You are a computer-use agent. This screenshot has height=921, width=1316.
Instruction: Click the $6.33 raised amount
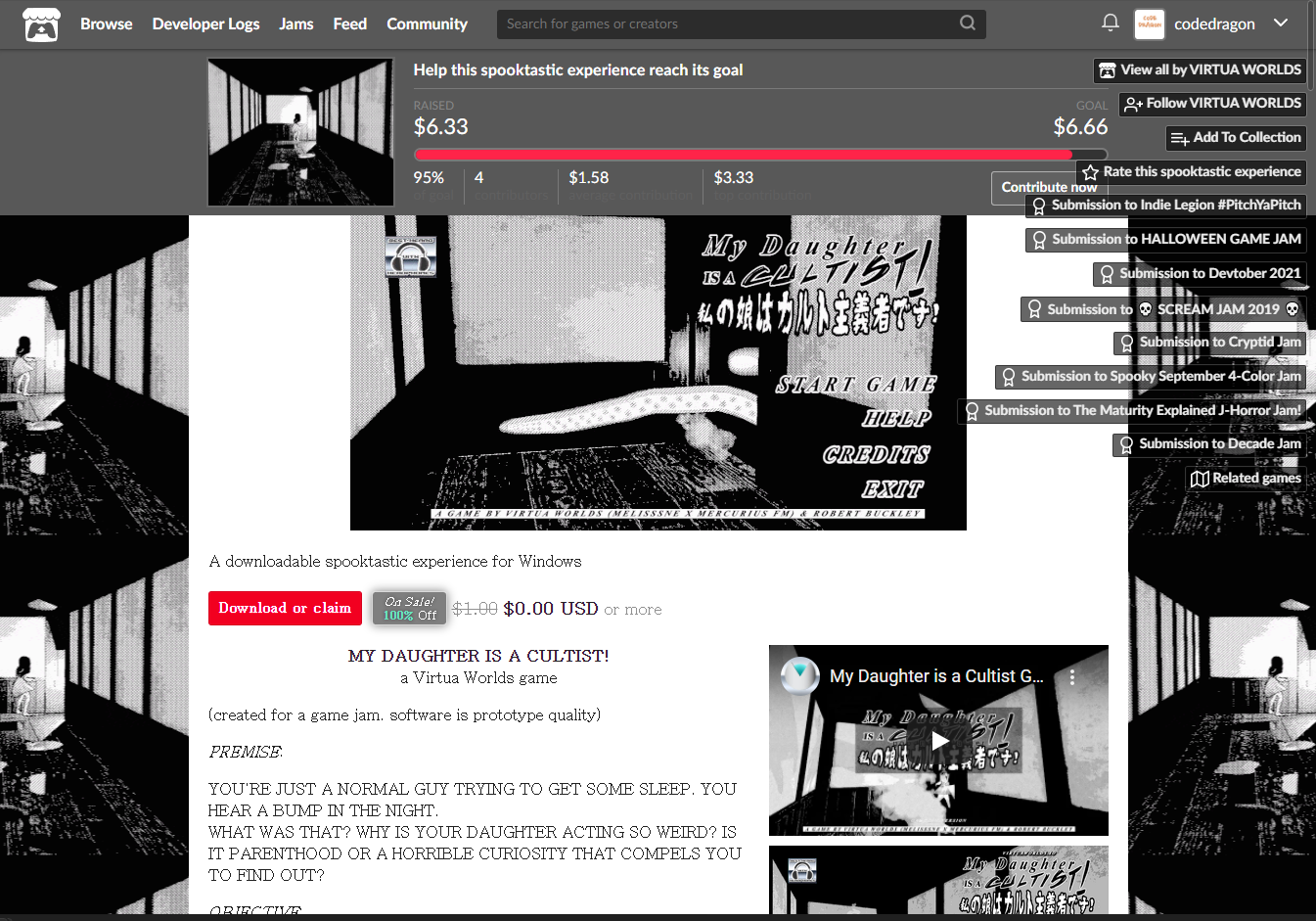point(441,127)
